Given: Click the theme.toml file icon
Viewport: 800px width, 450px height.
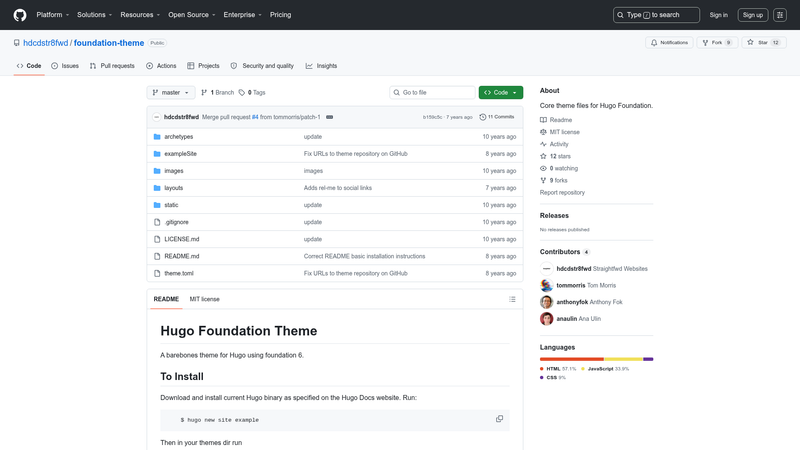Looking at the screenshot, I should 157,273.
